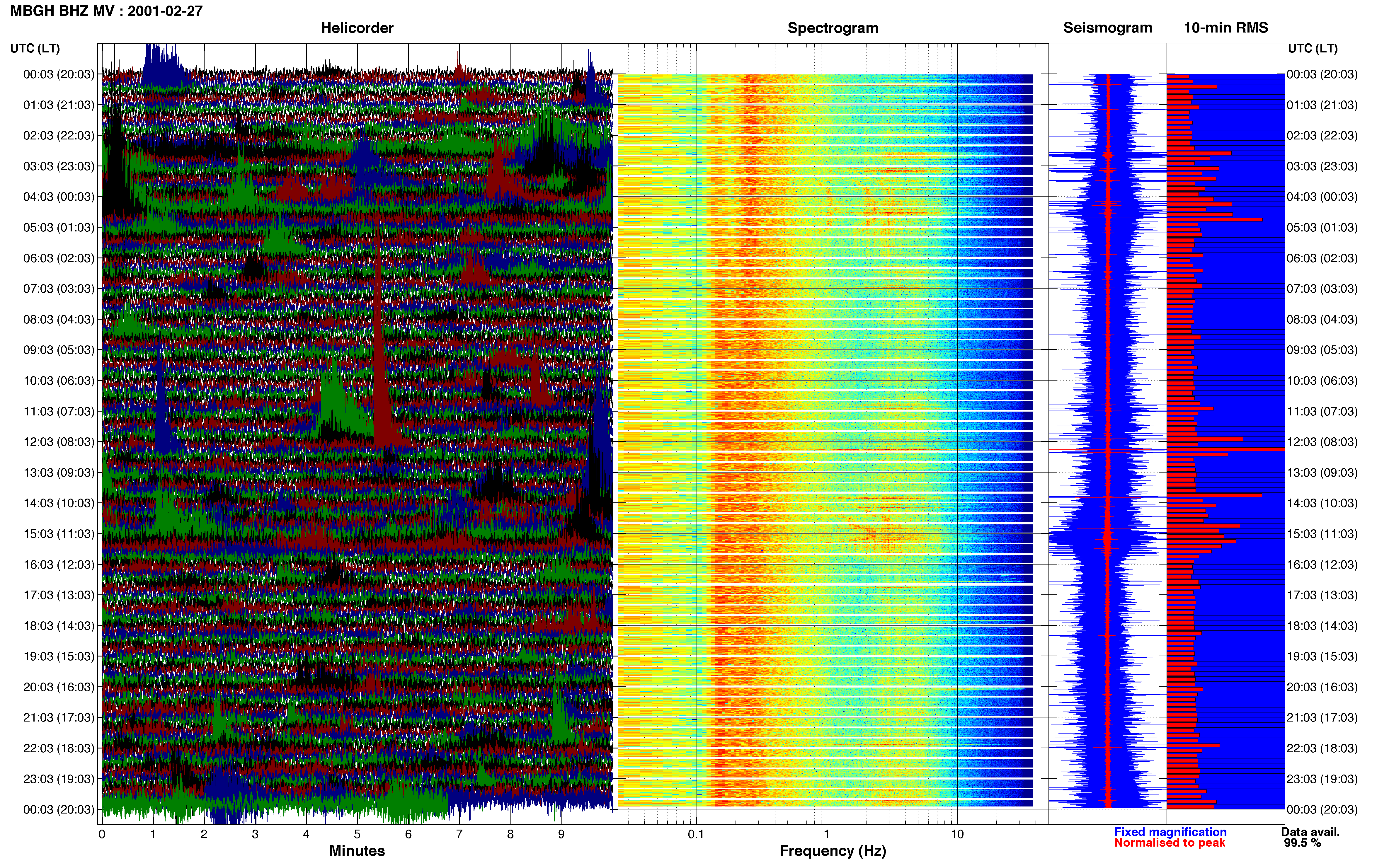This screenshot has height=868, width=1389.
Task: Click left time label '15:03 (11:03)'
Action: [x=59, y=534]
